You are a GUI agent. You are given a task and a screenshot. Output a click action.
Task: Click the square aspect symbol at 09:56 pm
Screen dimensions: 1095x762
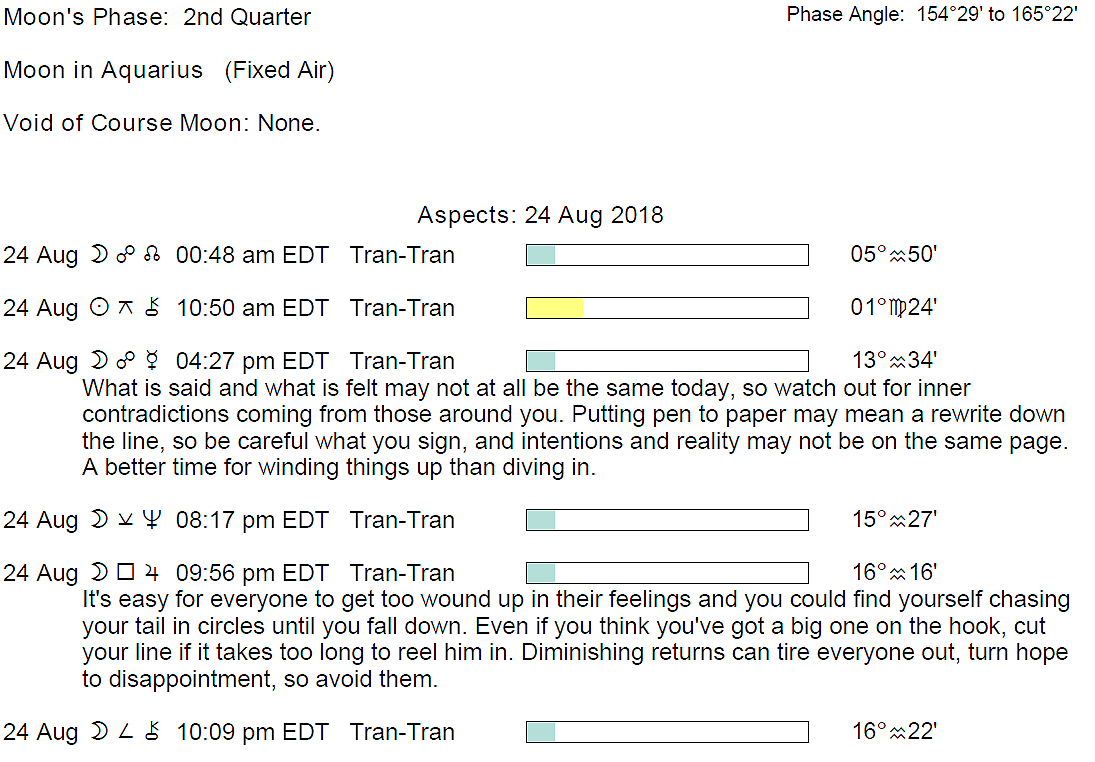[125, 574]
